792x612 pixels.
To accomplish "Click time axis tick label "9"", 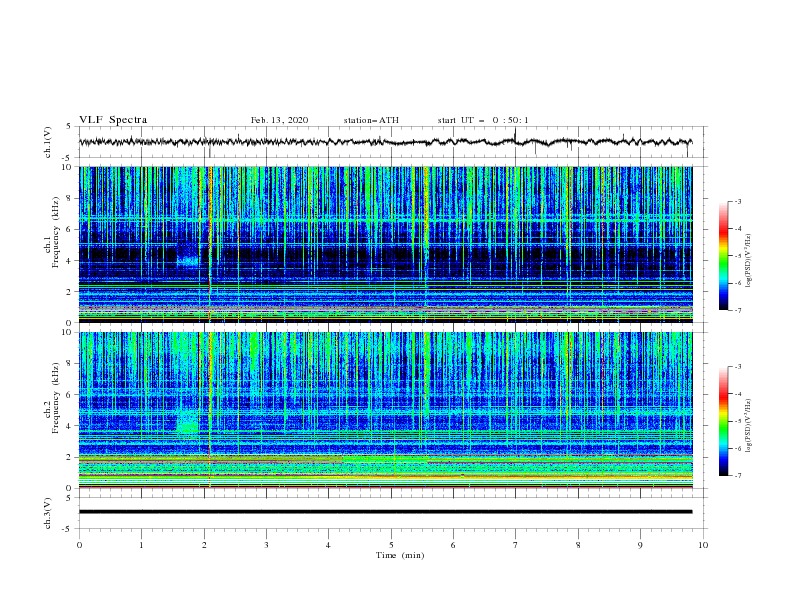I will 640,545.
